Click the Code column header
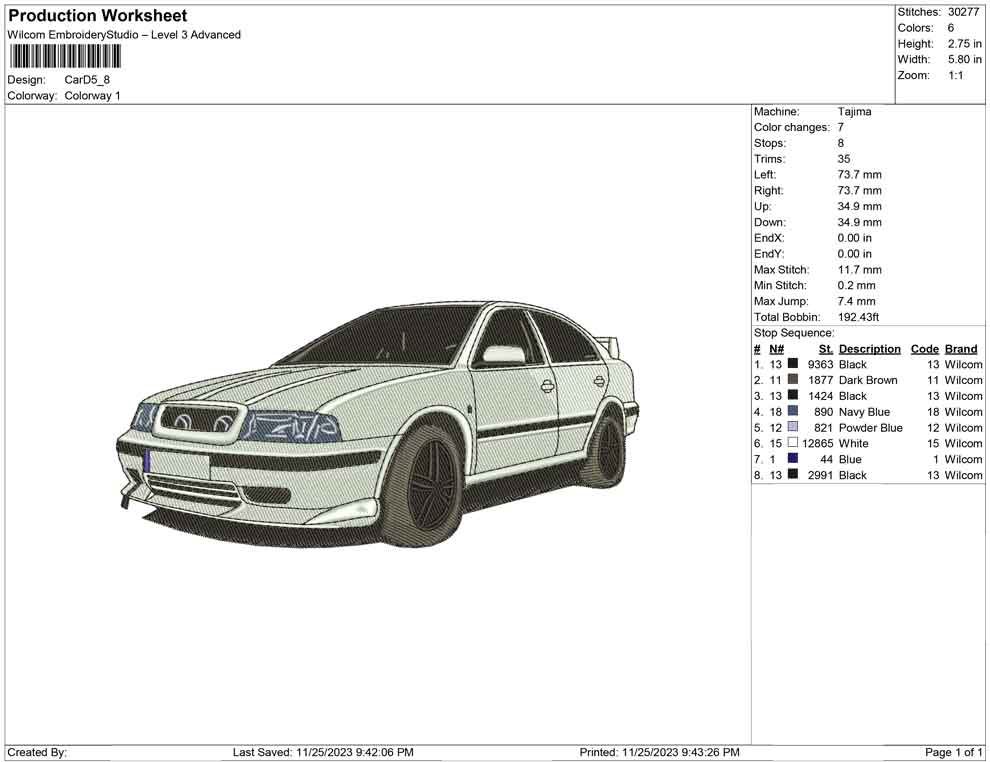 [x=924, y=348]
